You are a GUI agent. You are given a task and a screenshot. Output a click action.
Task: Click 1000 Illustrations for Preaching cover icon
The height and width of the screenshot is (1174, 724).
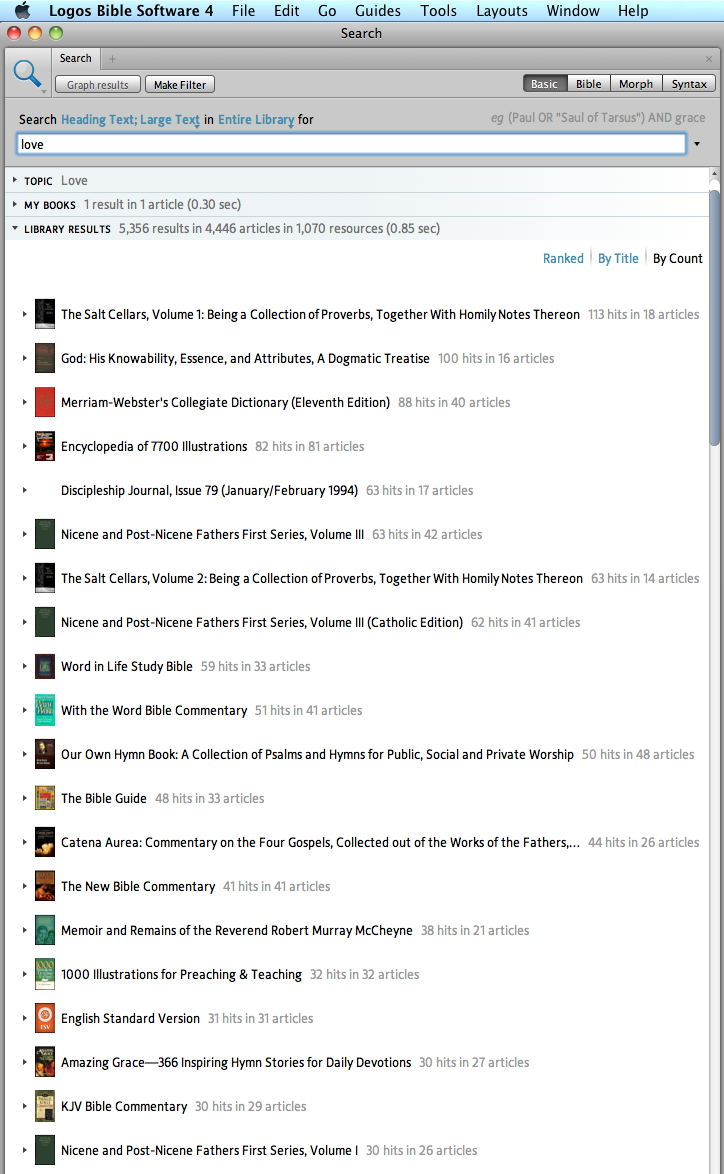[45, 974]
